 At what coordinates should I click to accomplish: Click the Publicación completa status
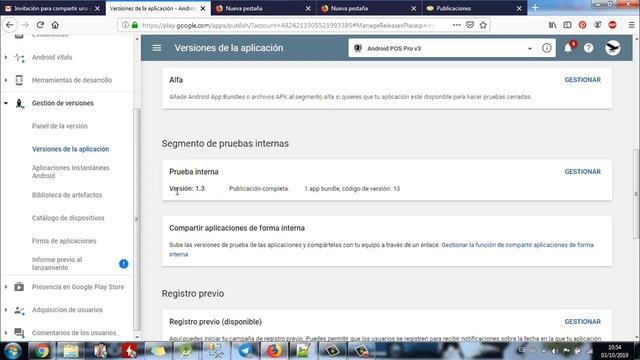[x=259, y=189]
